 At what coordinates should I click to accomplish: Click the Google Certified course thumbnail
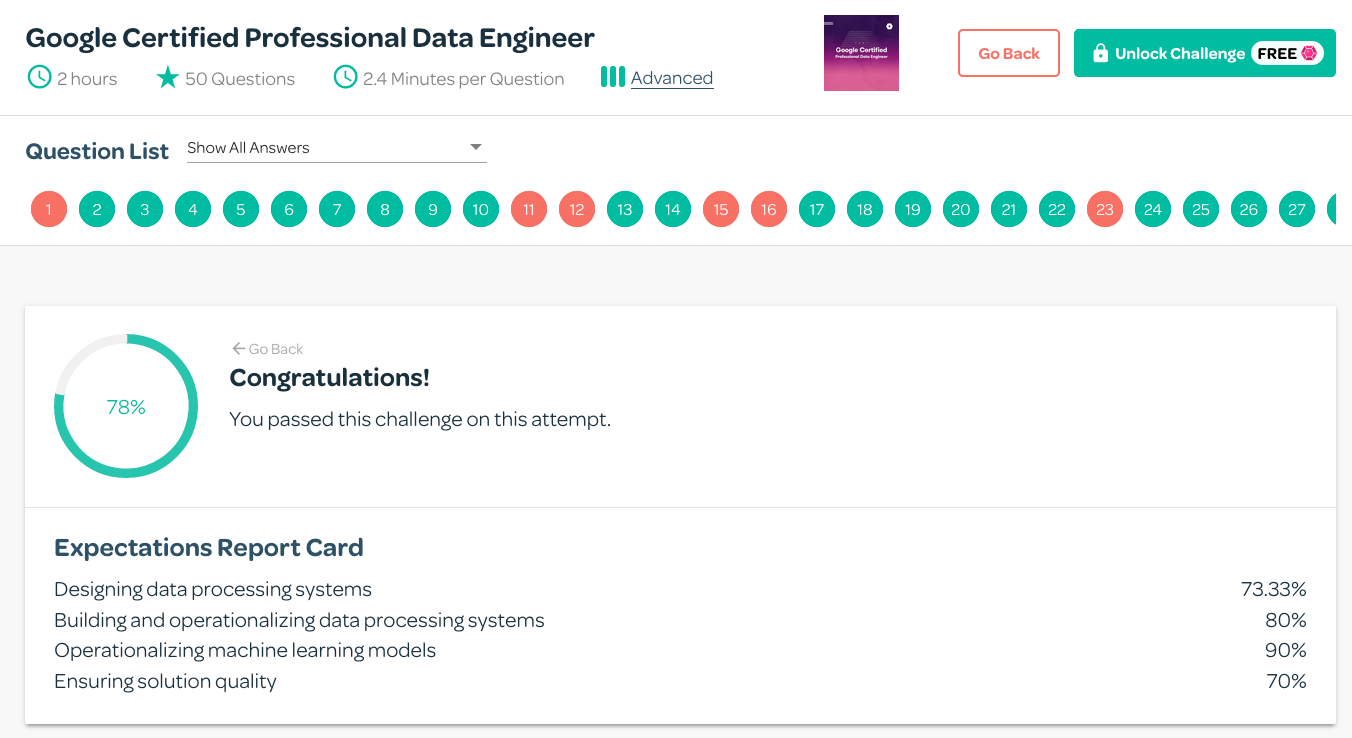[x=861, y=53]
